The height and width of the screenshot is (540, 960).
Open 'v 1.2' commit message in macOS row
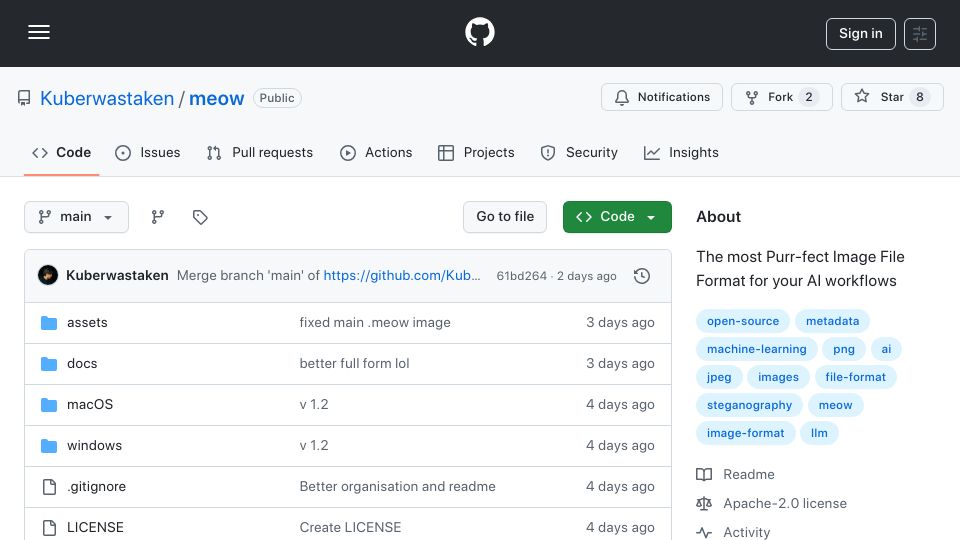(x=313, y=405)
